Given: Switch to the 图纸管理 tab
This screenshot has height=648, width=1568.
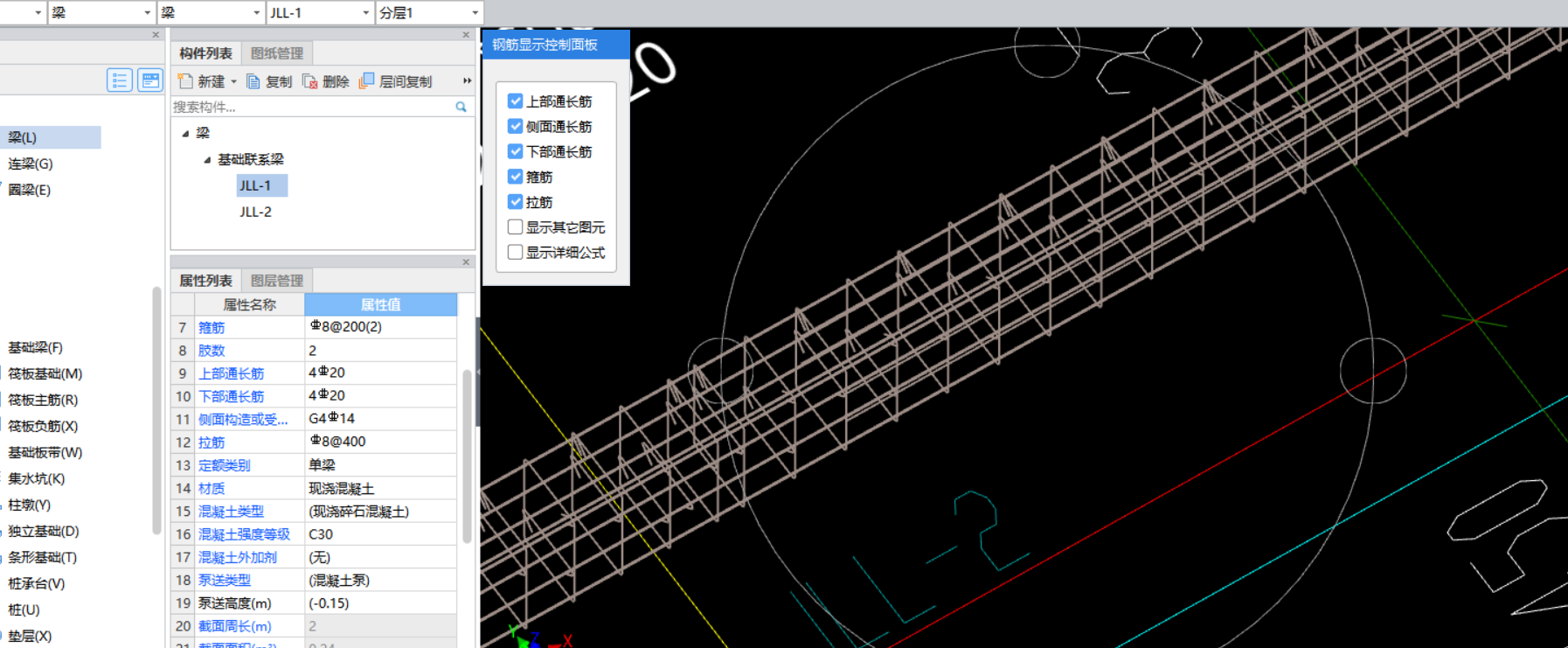Looking at the screenshot, I should [277, 53].
